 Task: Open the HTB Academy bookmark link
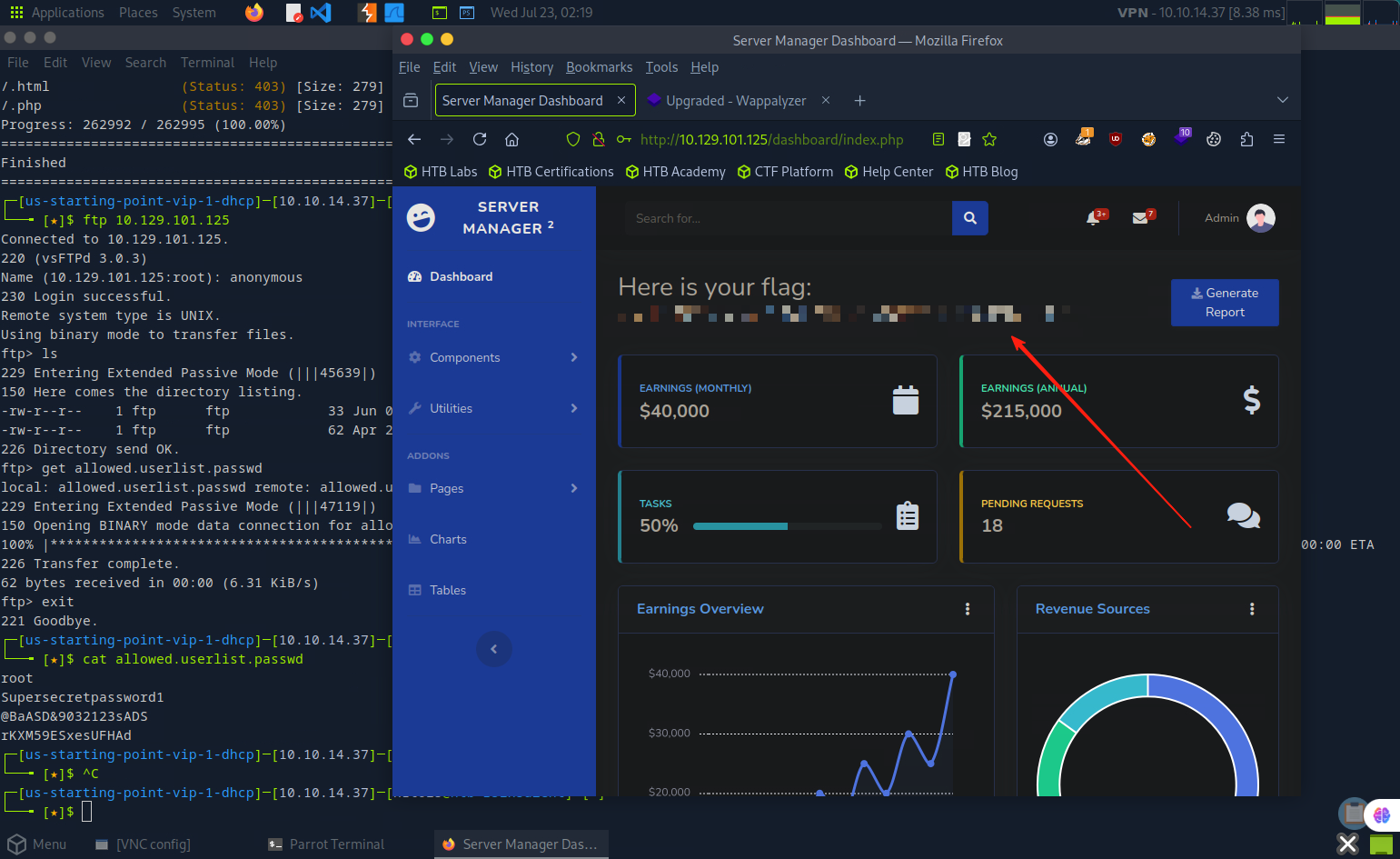pyautogui.click(x=675, y=172)
